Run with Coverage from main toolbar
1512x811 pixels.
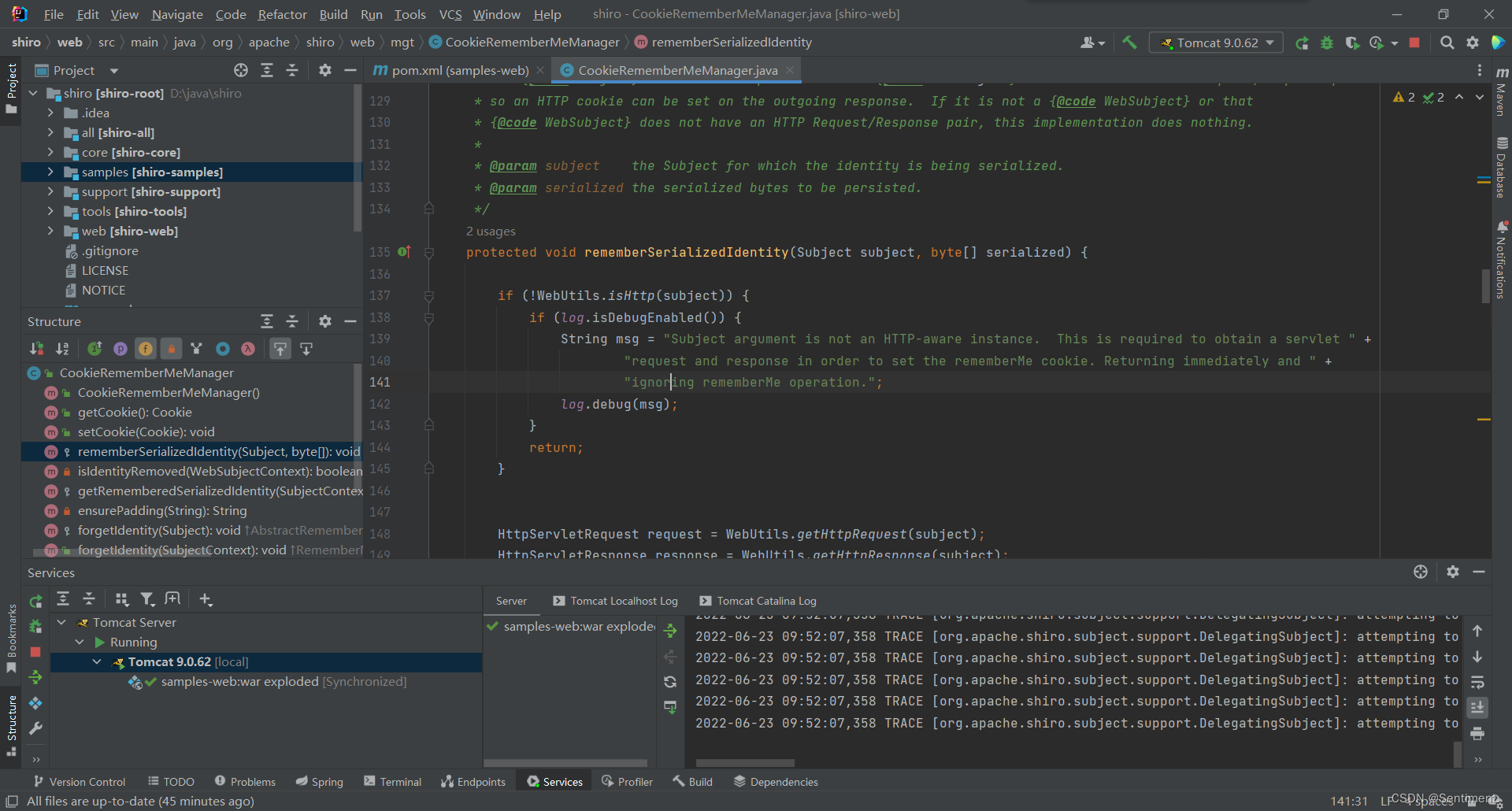click(x=1352, y=43)
